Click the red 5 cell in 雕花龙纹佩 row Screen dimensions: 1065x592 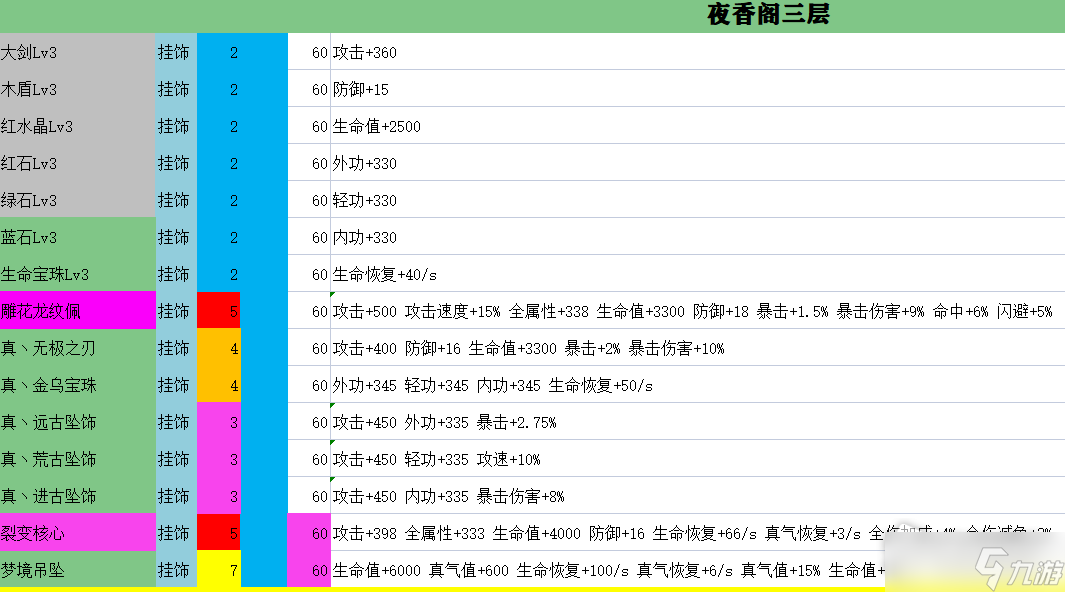(x=219, y=311)
